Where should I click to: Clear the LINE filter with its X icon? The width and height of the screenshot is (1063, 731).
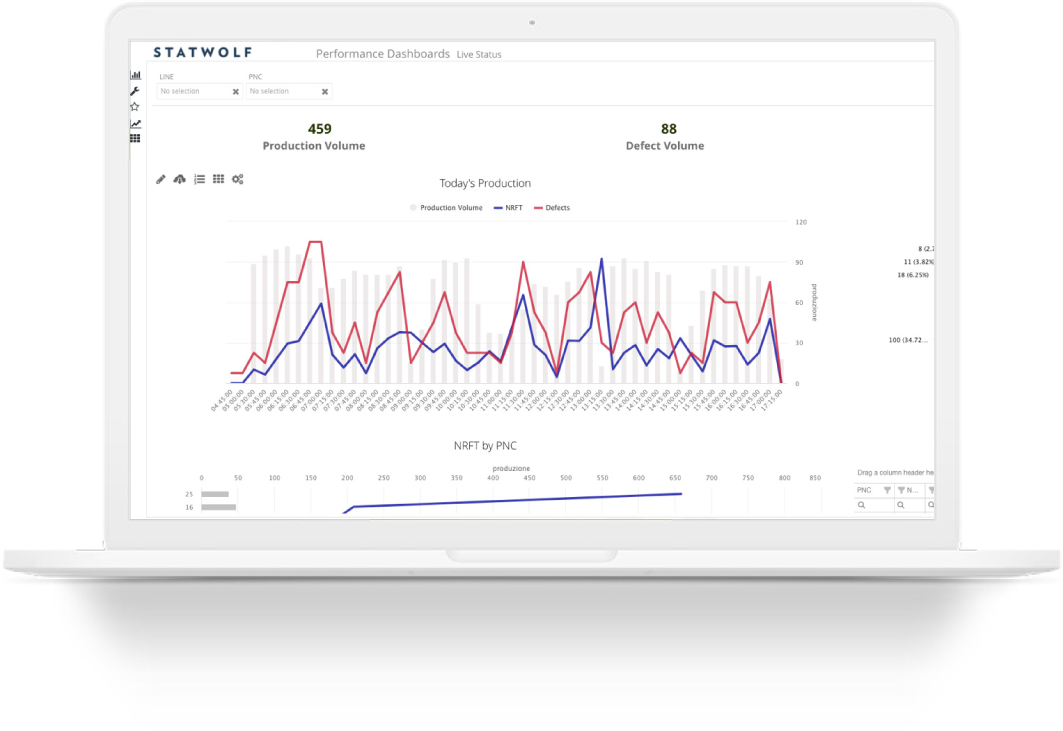point(236,92)
